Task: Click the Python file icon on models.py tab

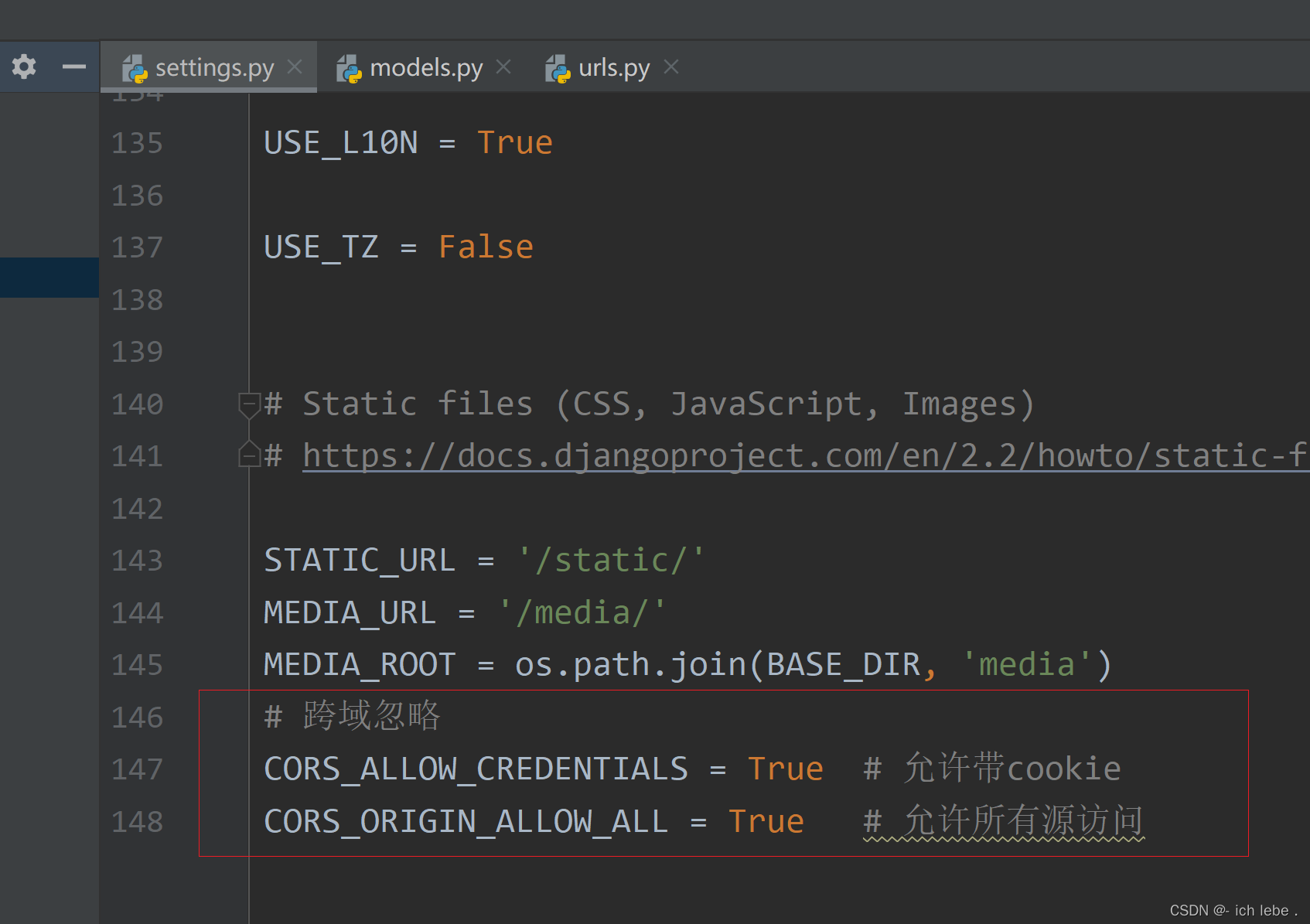Action: (349, 69)
